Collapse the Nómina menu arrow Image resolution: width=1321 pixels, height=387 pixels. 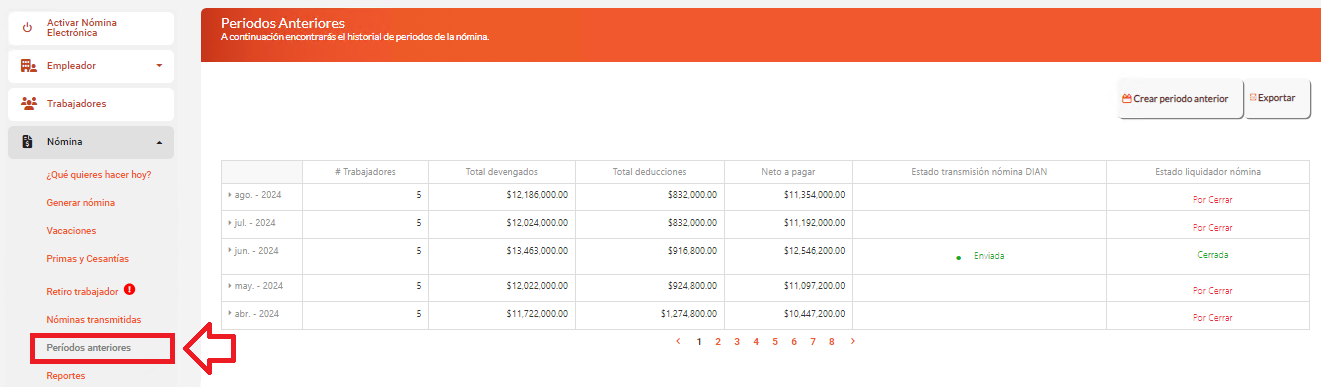(159, 142)
